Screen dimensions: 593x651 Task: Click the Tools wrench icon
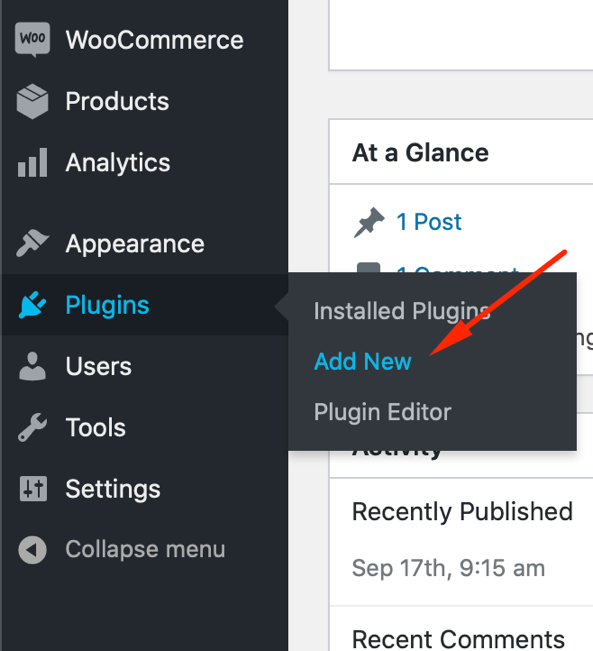click(x=32, y=427)
